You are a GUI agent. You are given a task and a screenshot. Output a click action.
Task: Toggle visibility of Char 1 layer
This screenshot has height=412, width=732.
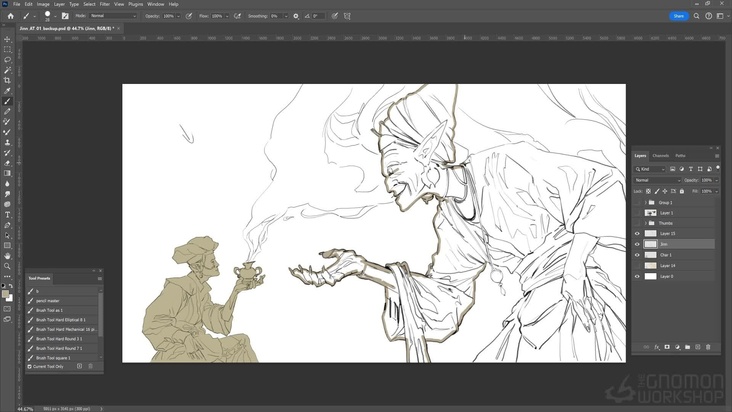tap(637, 255)
